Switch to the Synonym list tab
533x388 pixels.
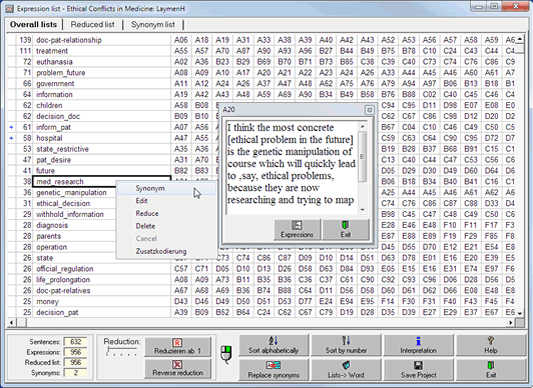coord(153,24)
